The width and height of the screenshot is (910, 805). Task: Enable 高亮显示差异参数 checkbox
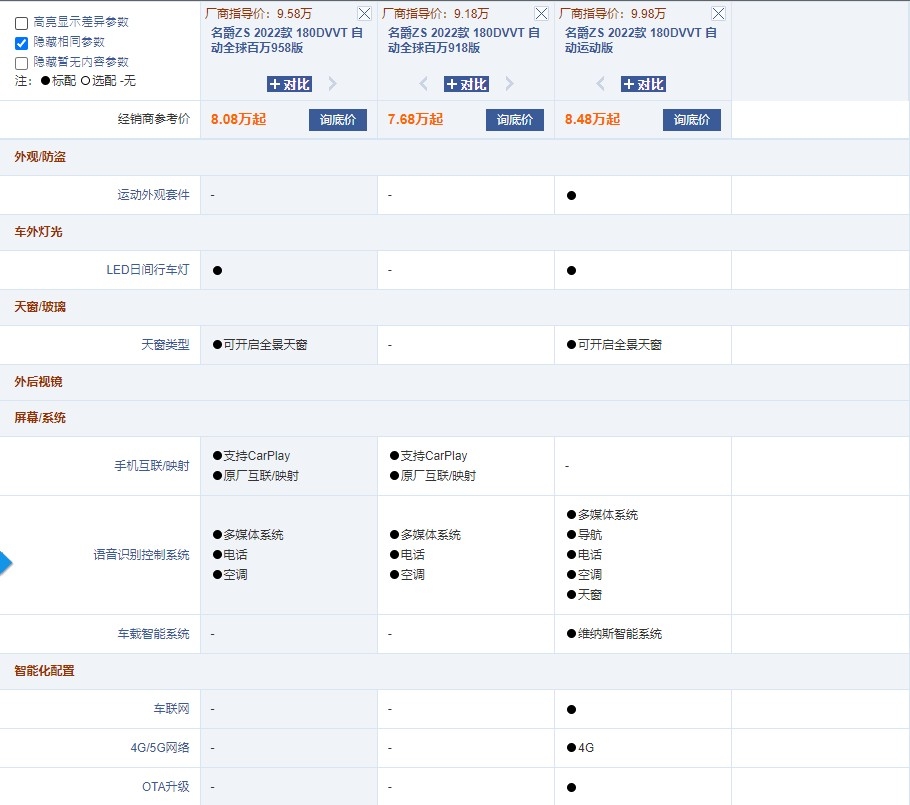pyautogui.click(x=21, y=23)
